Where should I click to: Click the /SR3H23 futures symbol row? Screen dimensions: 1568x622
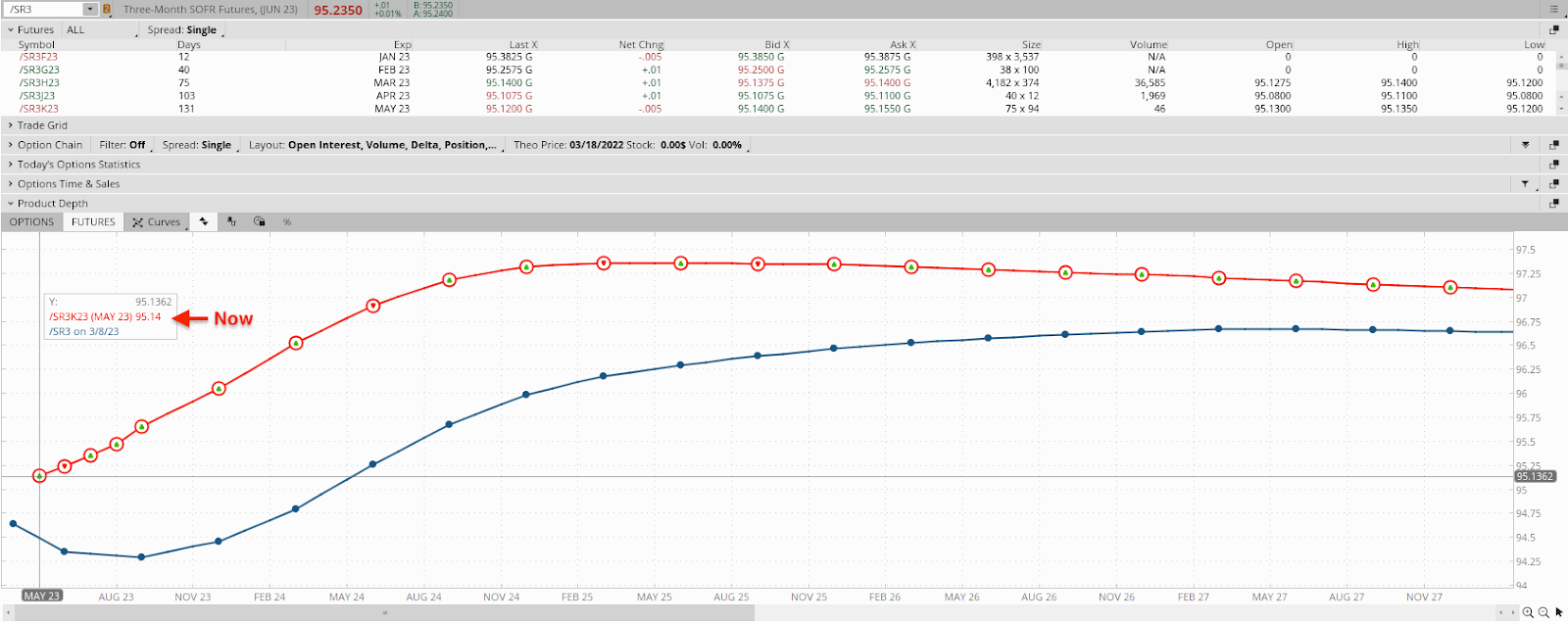point(39,83)
